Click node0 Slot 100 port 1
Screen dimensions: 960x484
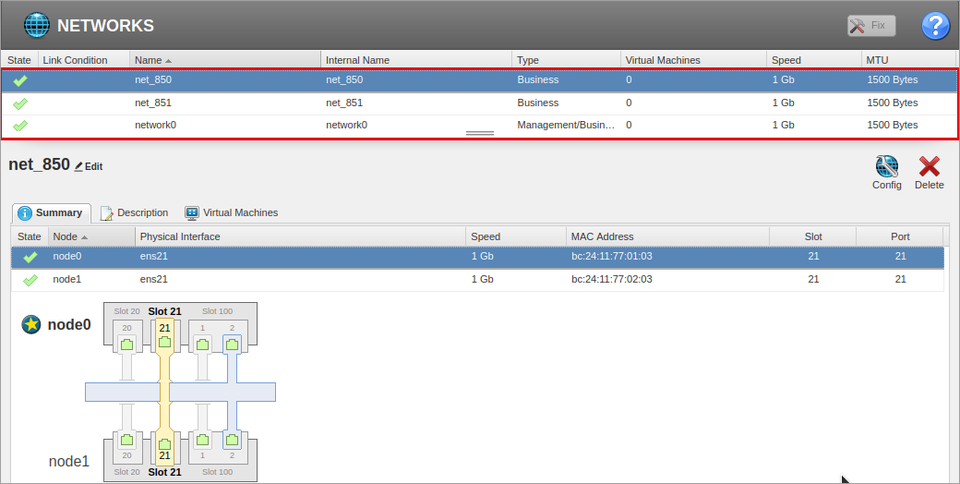click(x=203, y=343)
